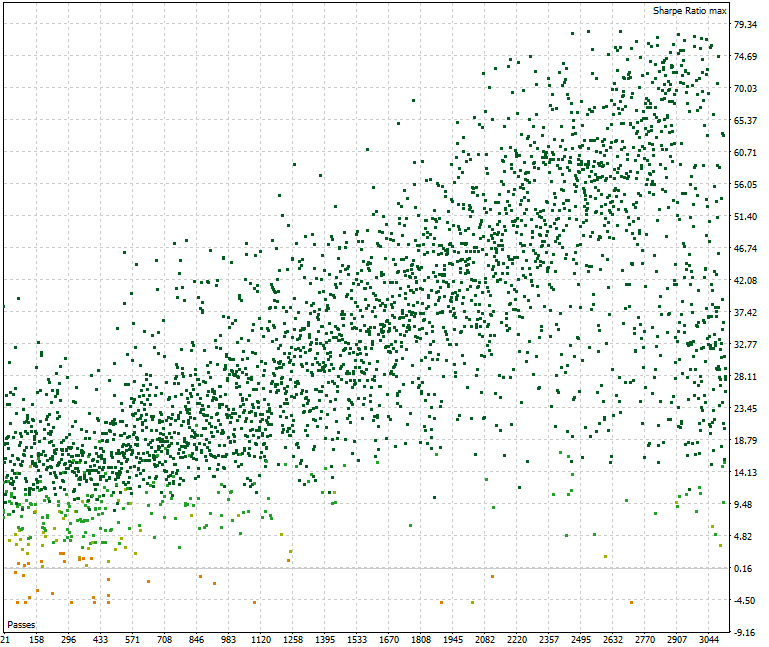Viewport: 769px width, 647px height.
Task: Click the 'Sharpe Ratio max' chart title
Action: point(690,11)
